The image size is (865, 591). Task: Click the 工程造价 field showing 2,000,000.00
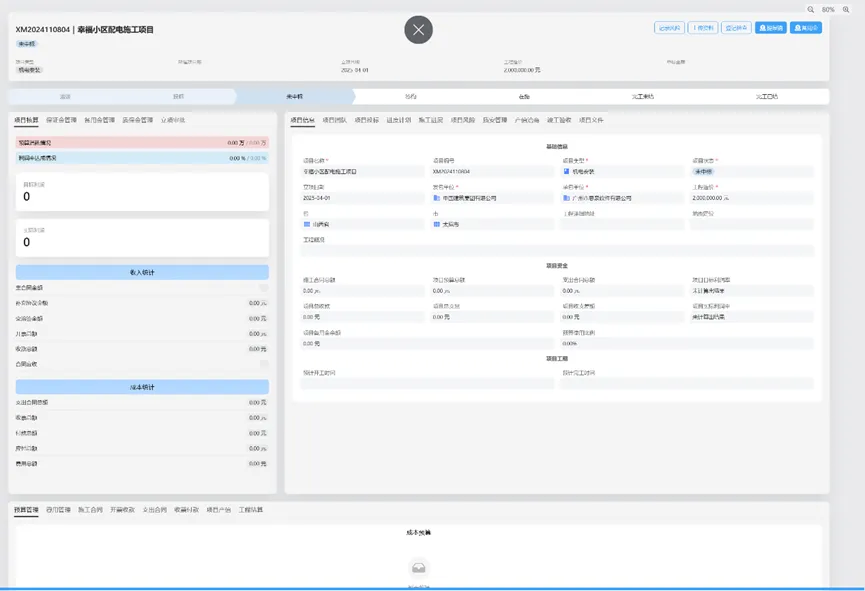(x=751, y=198)
